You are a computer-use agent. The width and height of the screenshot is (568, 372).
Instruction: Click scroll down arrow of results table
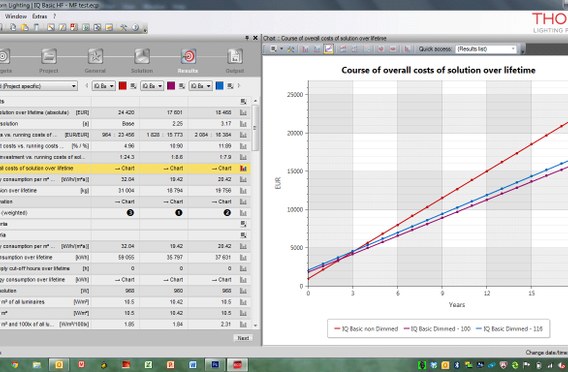pos(255,325)
